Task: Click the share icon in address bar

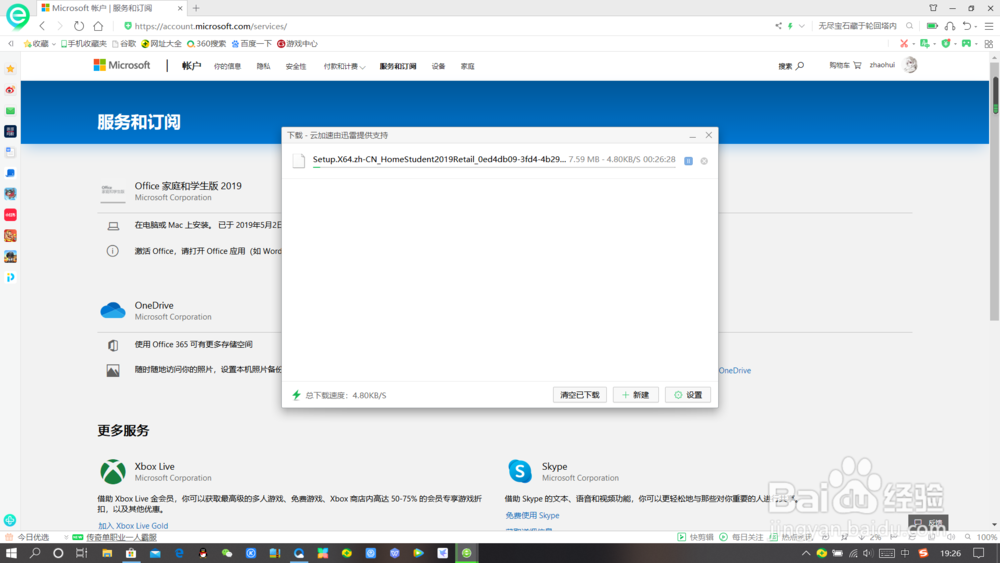Action: point(778,26)
